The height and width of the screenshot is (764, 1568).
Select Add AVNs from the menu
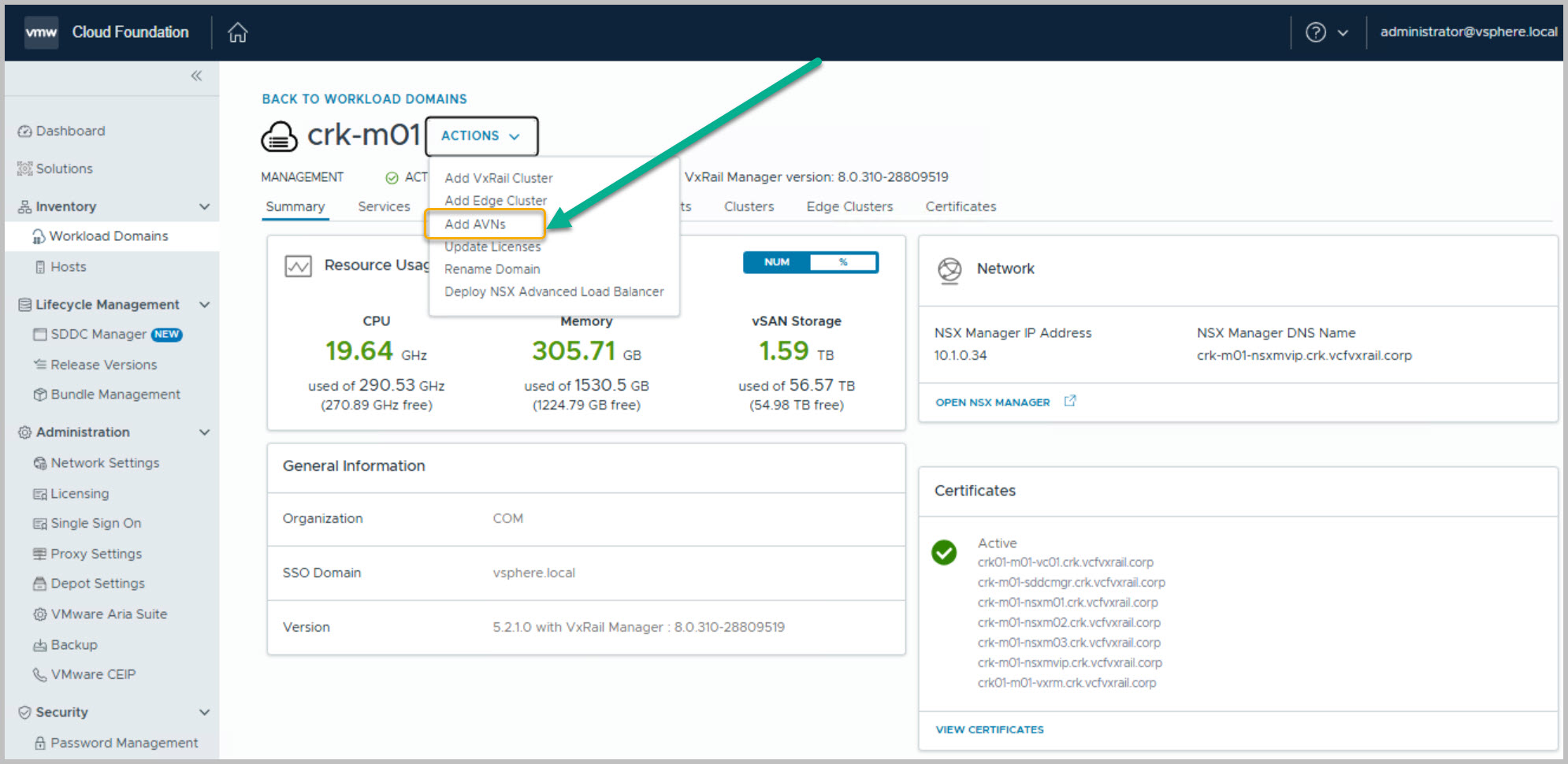click(x=475, y=224)
